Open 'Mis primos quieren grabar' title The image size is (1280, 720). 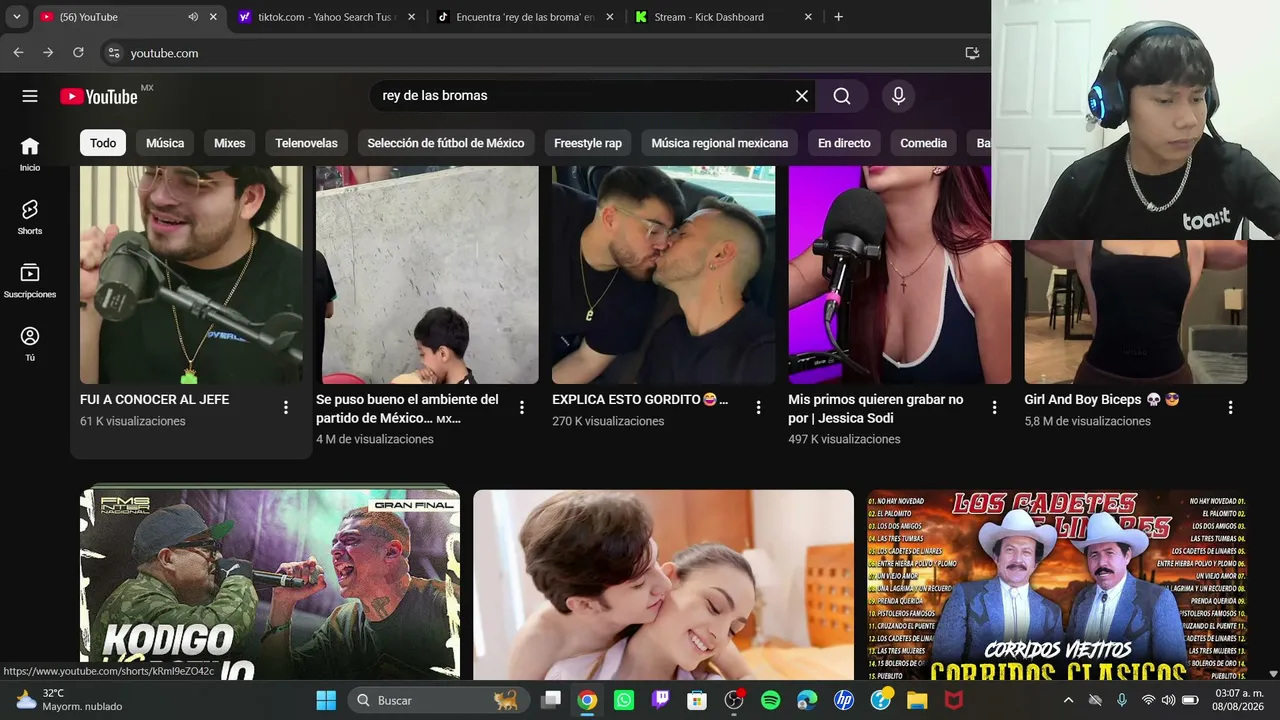[x=876, y=408]
